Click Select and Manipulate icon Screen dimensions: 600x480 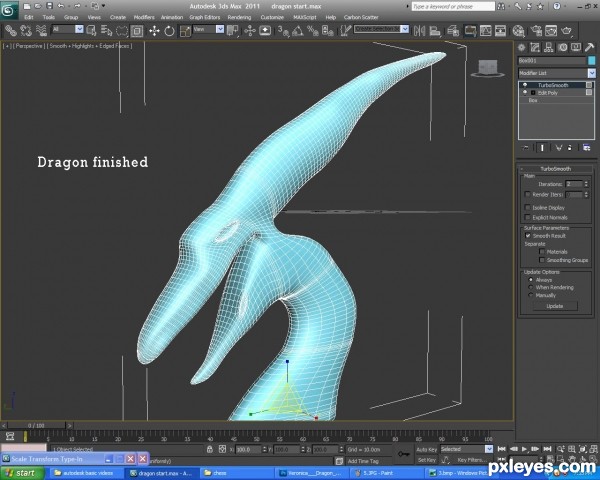tap(250, 31)
